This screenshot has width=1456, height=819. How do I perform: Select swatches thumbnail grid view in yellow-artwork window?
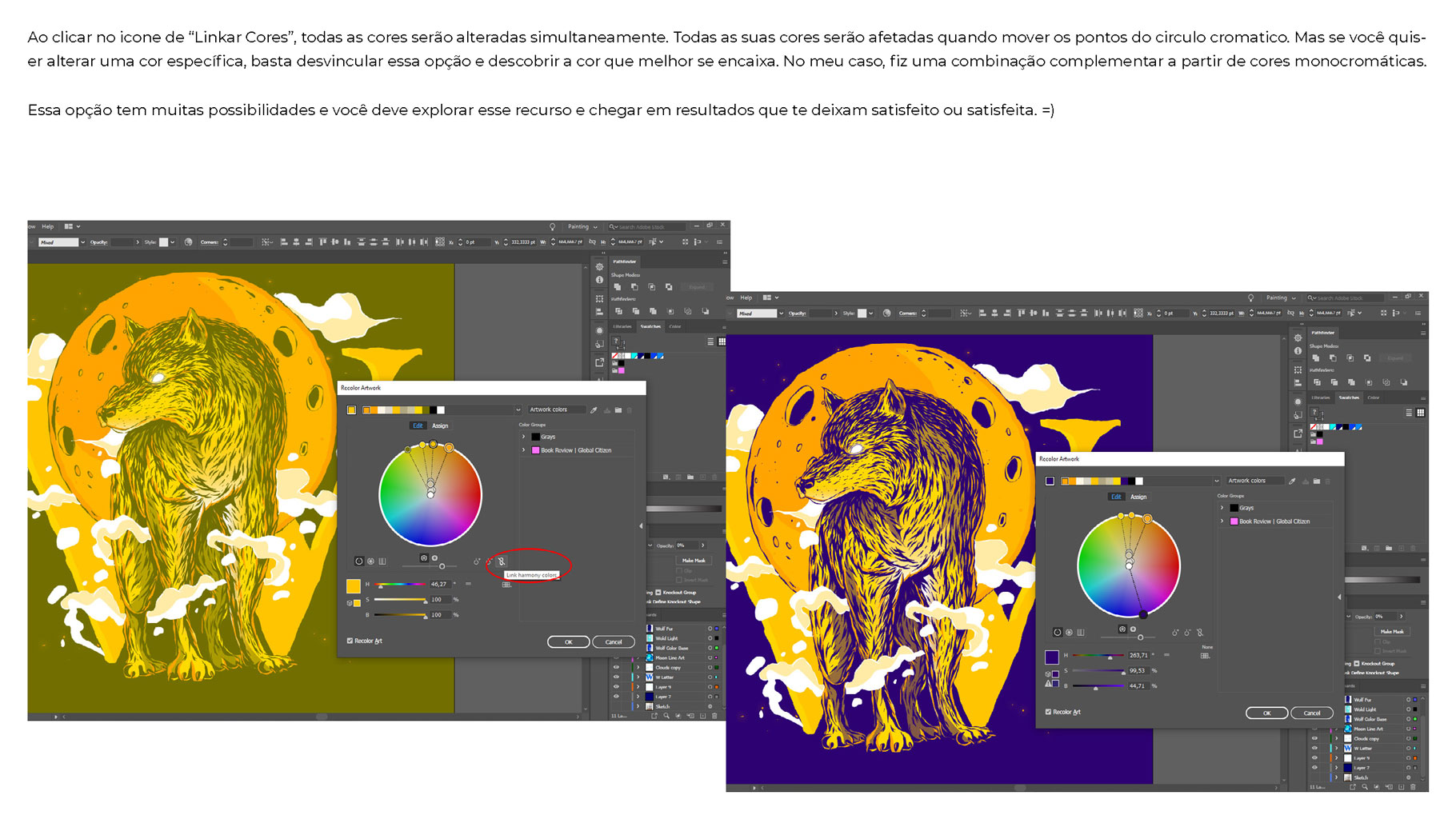[x=722, y=342]
